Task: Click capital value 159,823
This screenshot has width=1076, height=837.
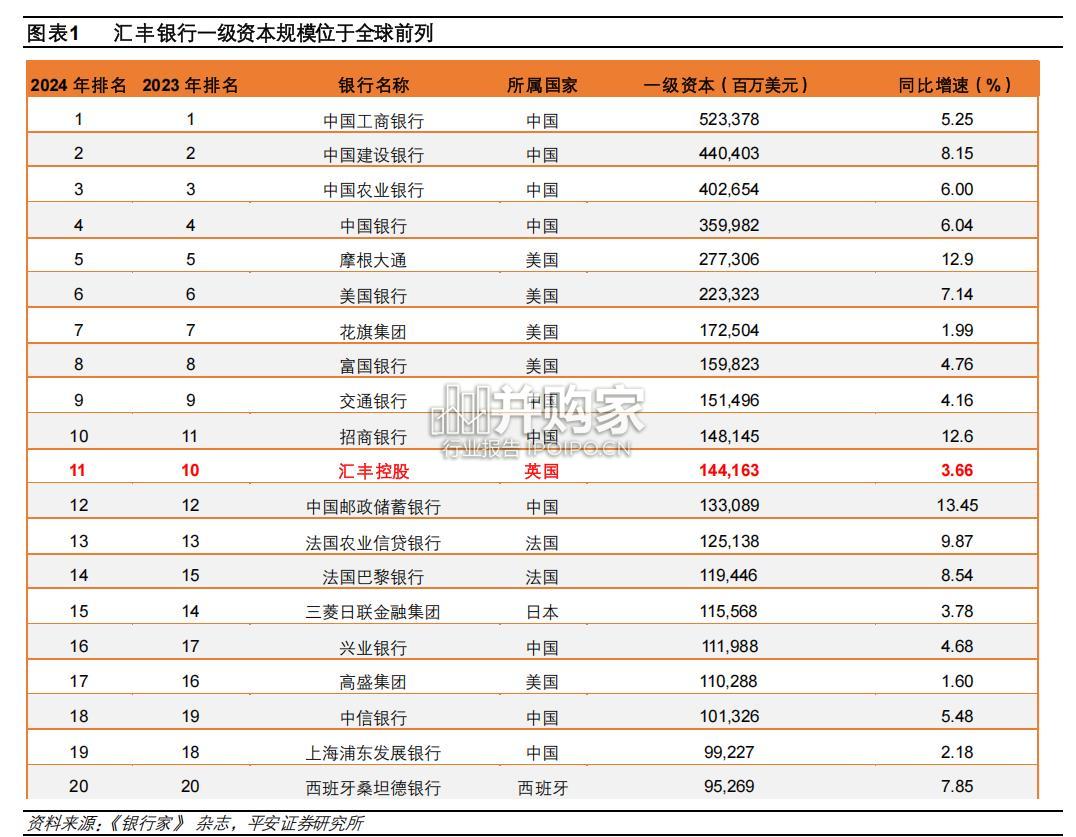Action: [729, 364]
